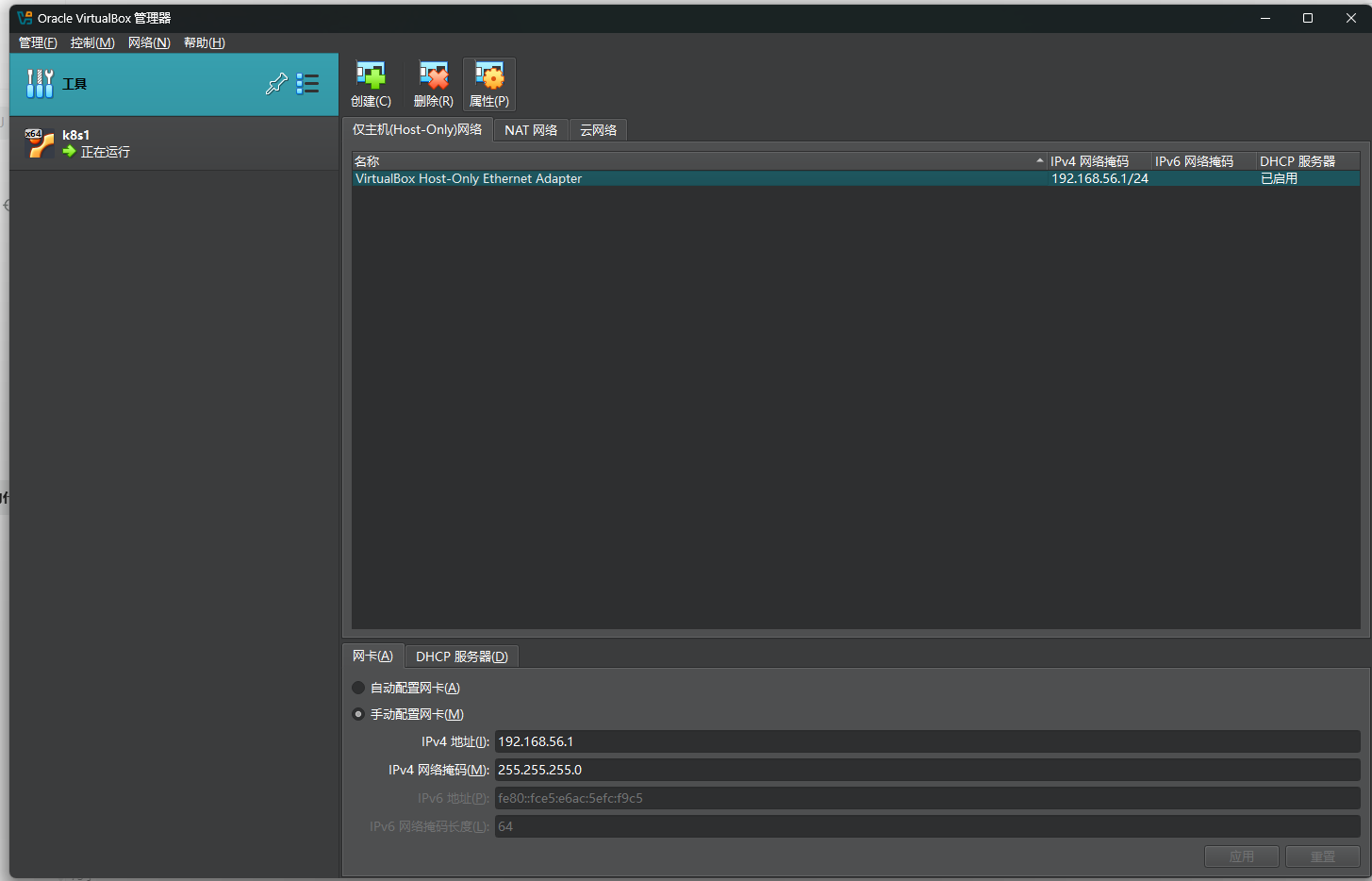Click the IPv4 地址 input field
This screenshot has height=881, width=1372.
(926, 741)
